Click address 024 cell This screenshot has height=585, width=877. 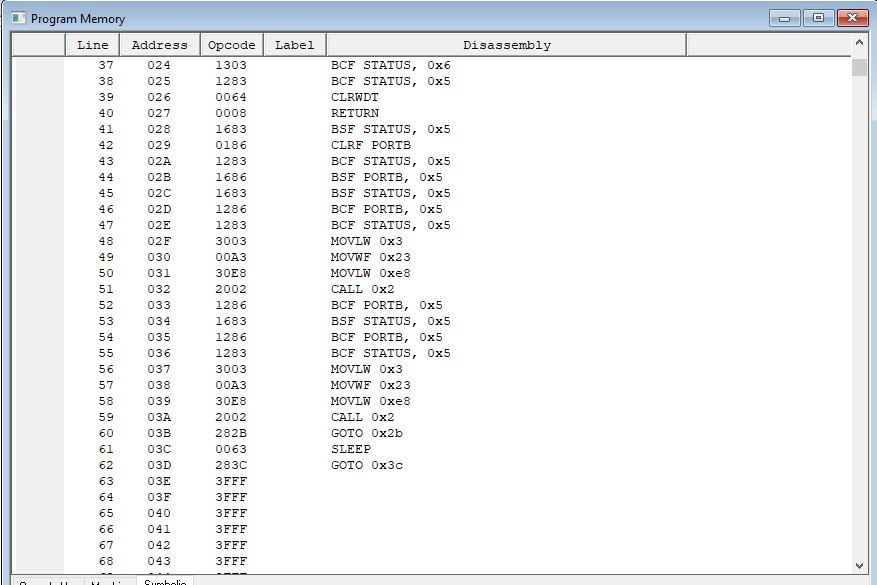coord(159,65)
